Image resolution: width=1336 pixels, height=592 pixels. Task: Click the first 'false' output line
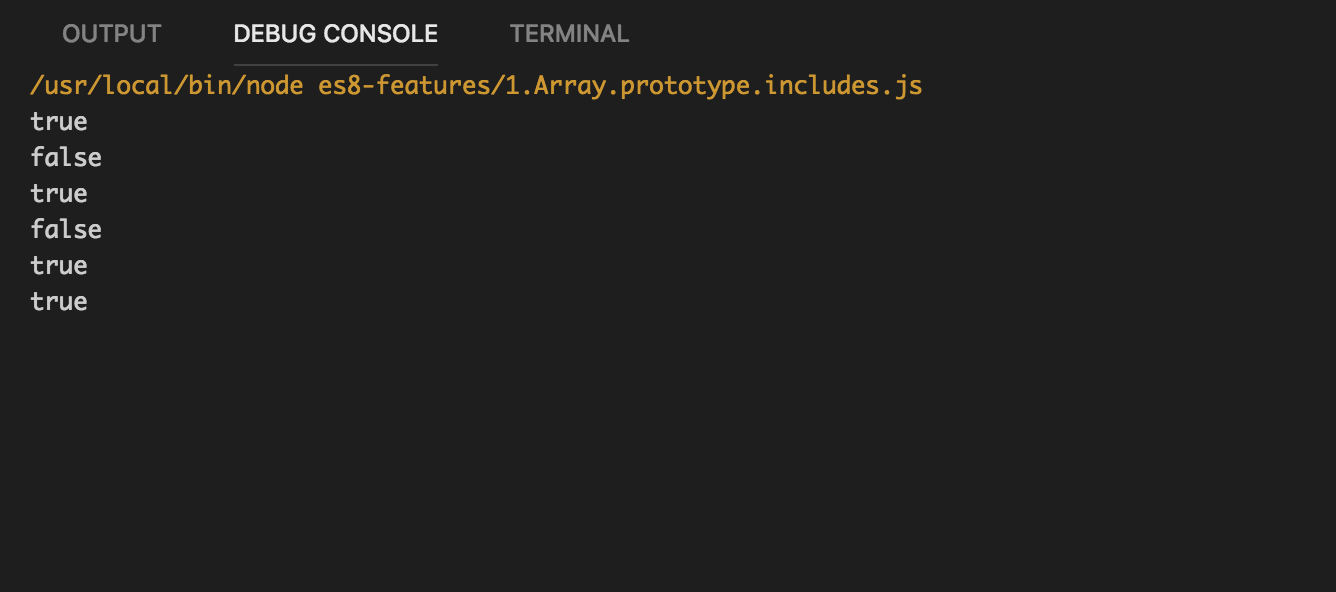65,157
